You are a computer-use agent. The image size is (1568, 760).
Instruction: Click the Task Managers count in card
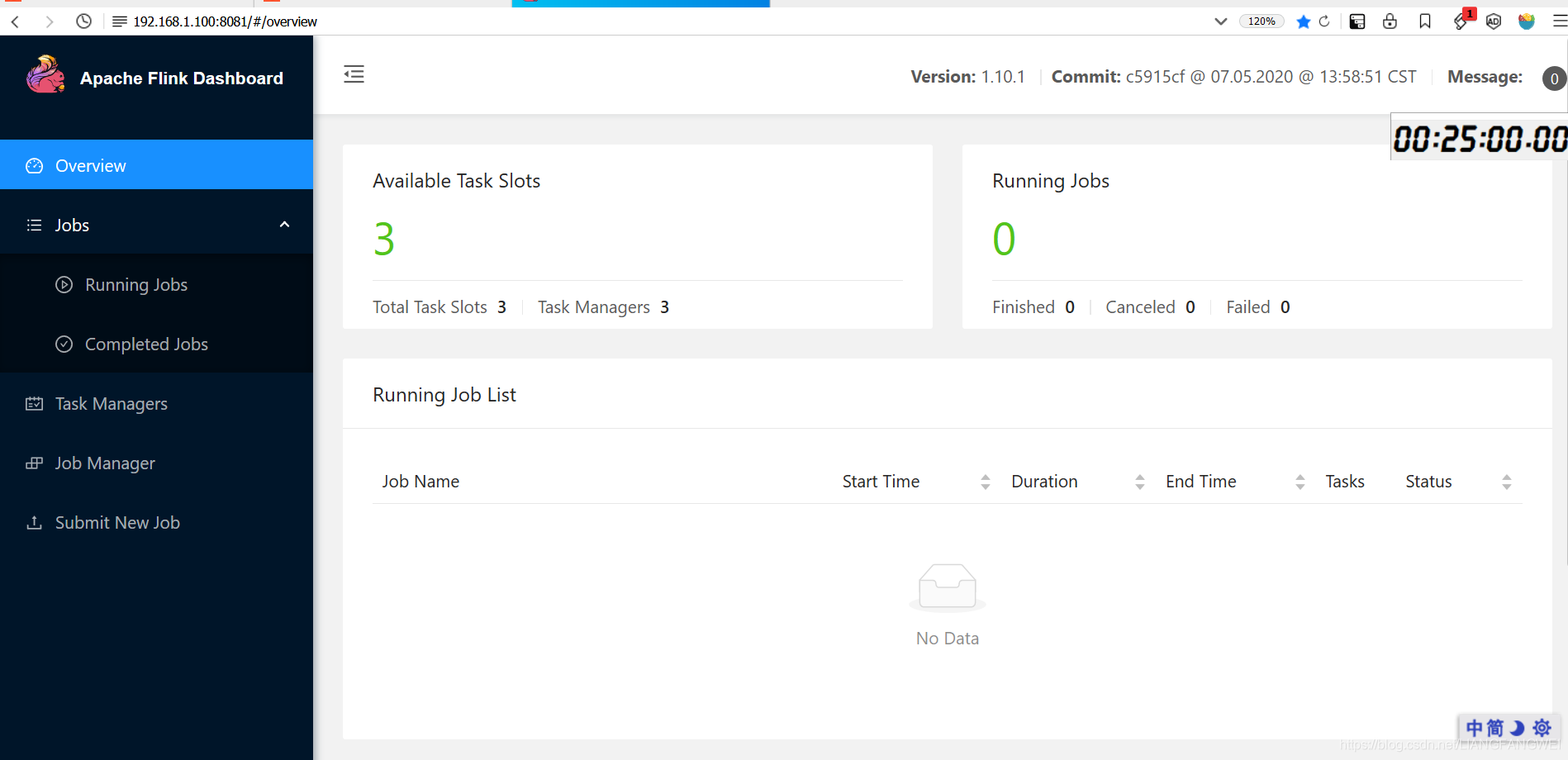coord(664,307)
